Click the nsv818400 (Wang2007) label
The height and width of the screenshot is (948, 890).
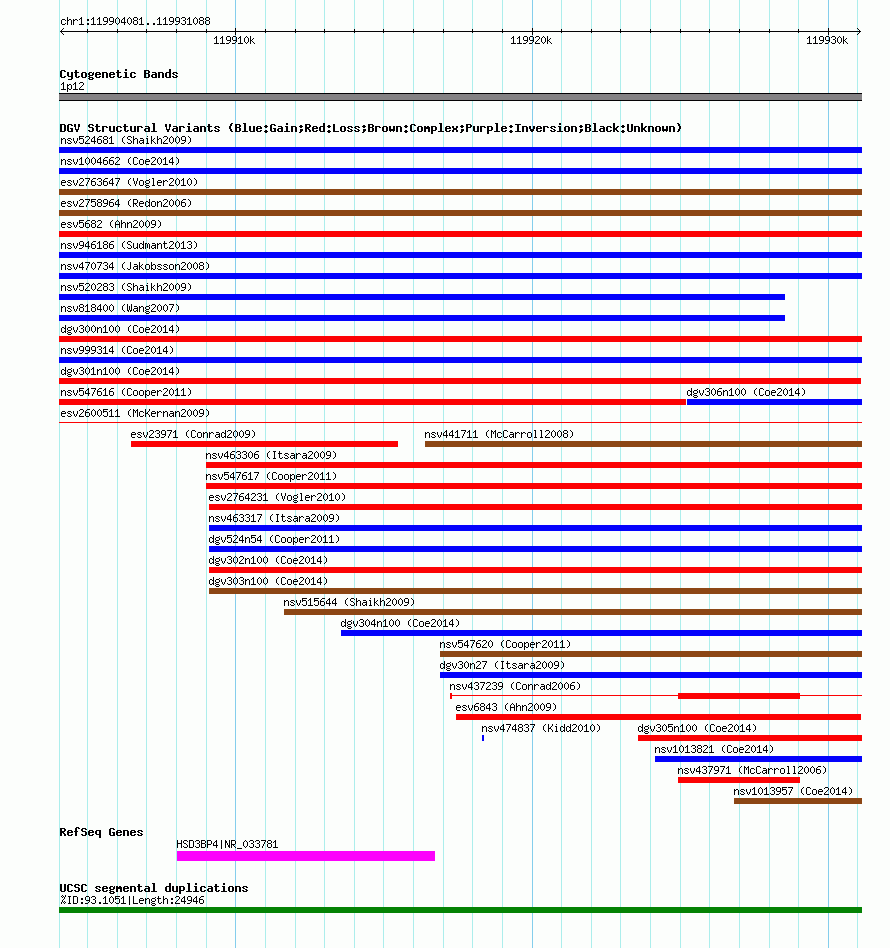(x=120, y=308)
